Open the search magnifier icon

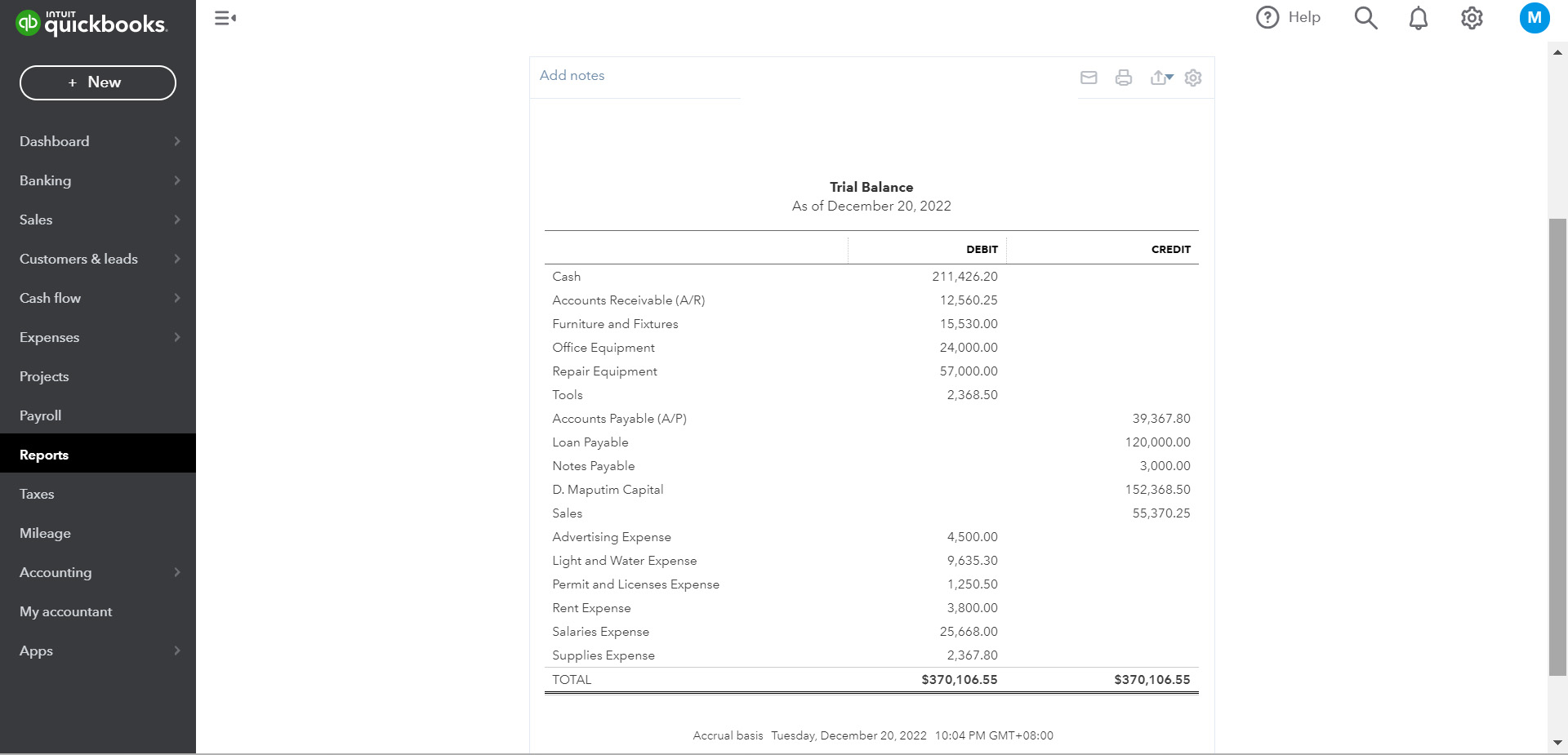pyautogui.click(x=1365, y=18)
